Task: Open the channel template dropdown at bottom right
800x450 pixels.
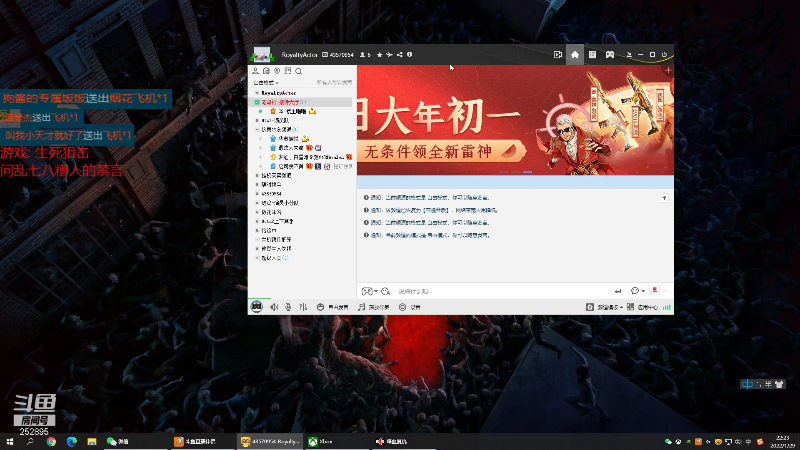Action: tap(604, 307)
